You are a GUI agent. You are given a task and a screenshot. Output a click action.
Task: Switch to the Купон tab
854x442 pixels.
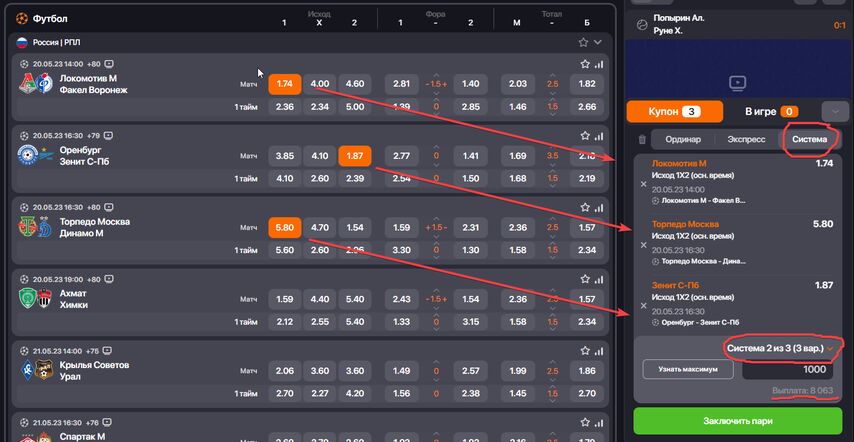675,112
